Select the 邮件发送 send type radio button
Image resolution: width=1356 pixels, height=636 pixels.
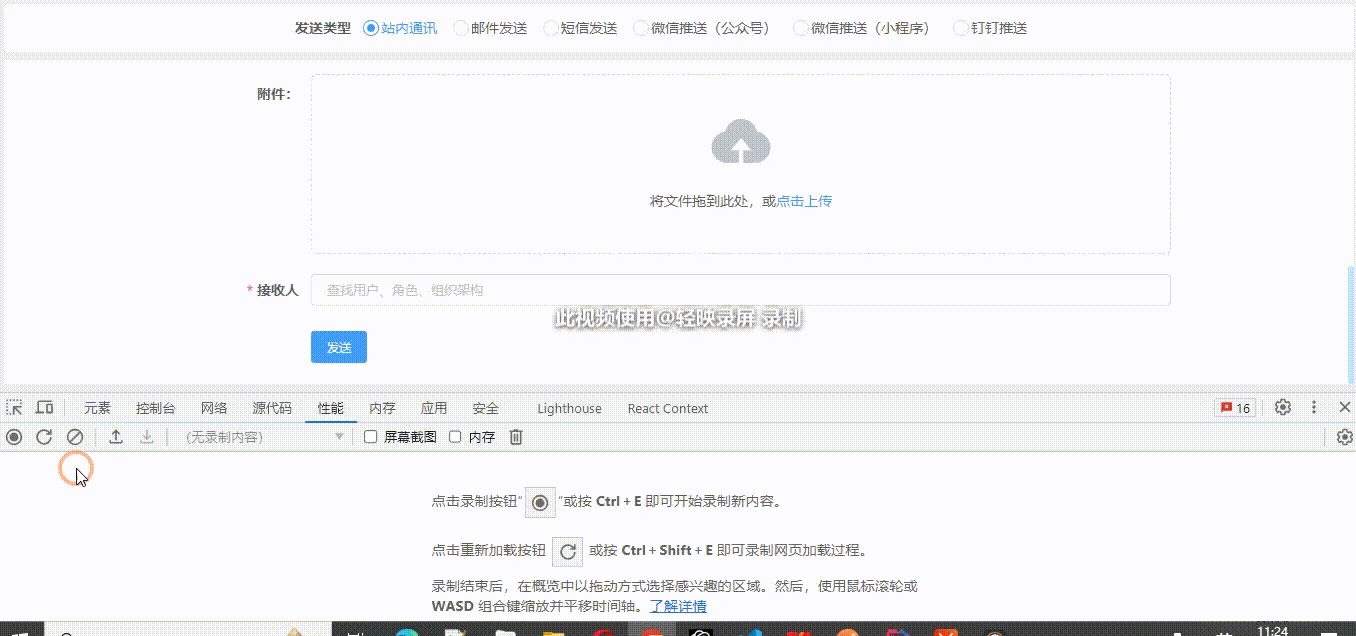pyautogui.click(x=459, y=28)
